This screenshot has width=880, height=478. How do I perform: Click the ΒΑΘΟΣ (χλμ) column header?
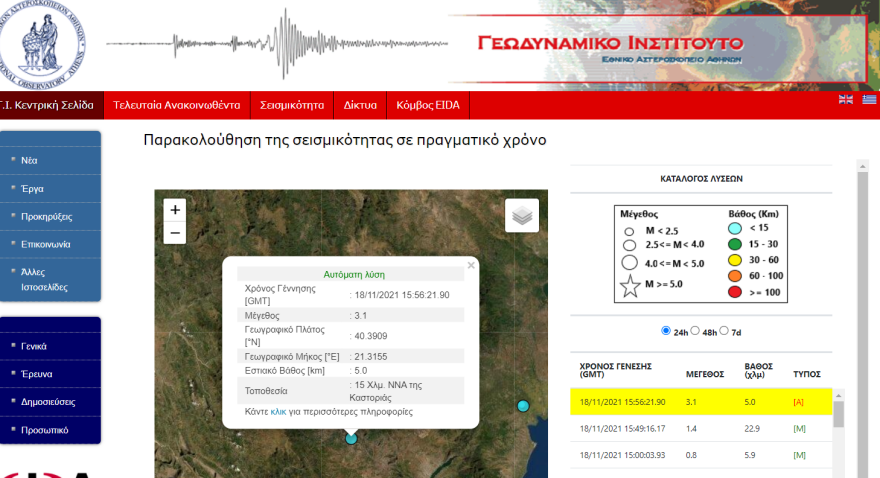point(759,370)
